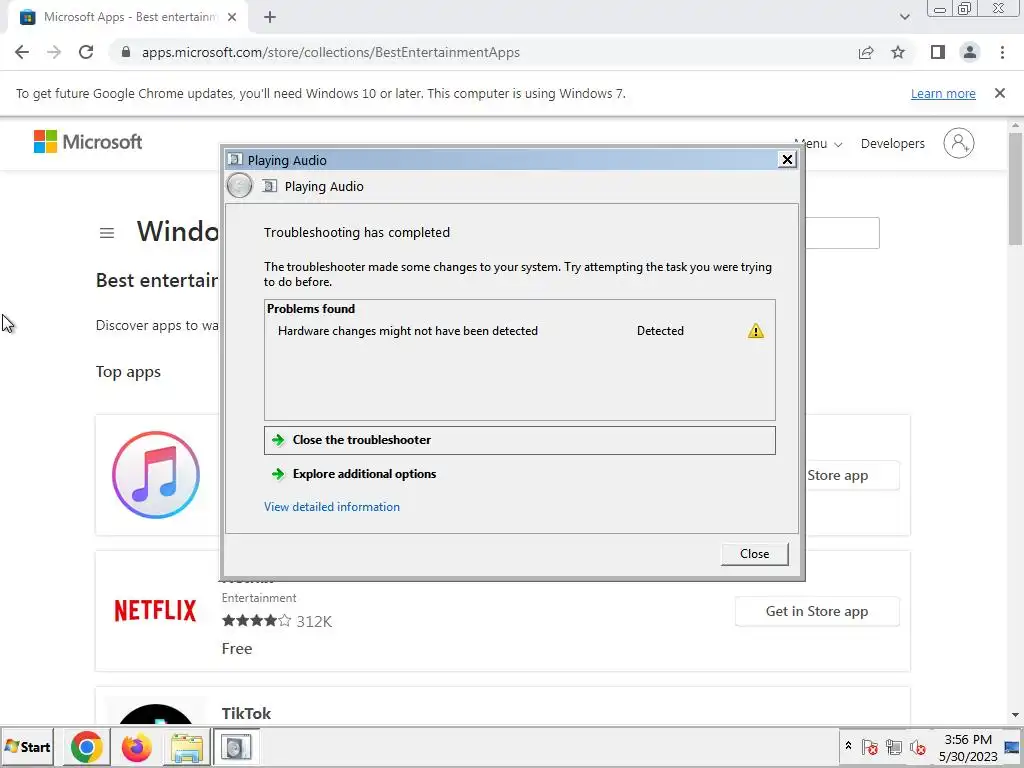Click the Playing Audio title bar icon
Image resolution: width=1024 pixels, height=768 pixels.
[x=235, y=159]
